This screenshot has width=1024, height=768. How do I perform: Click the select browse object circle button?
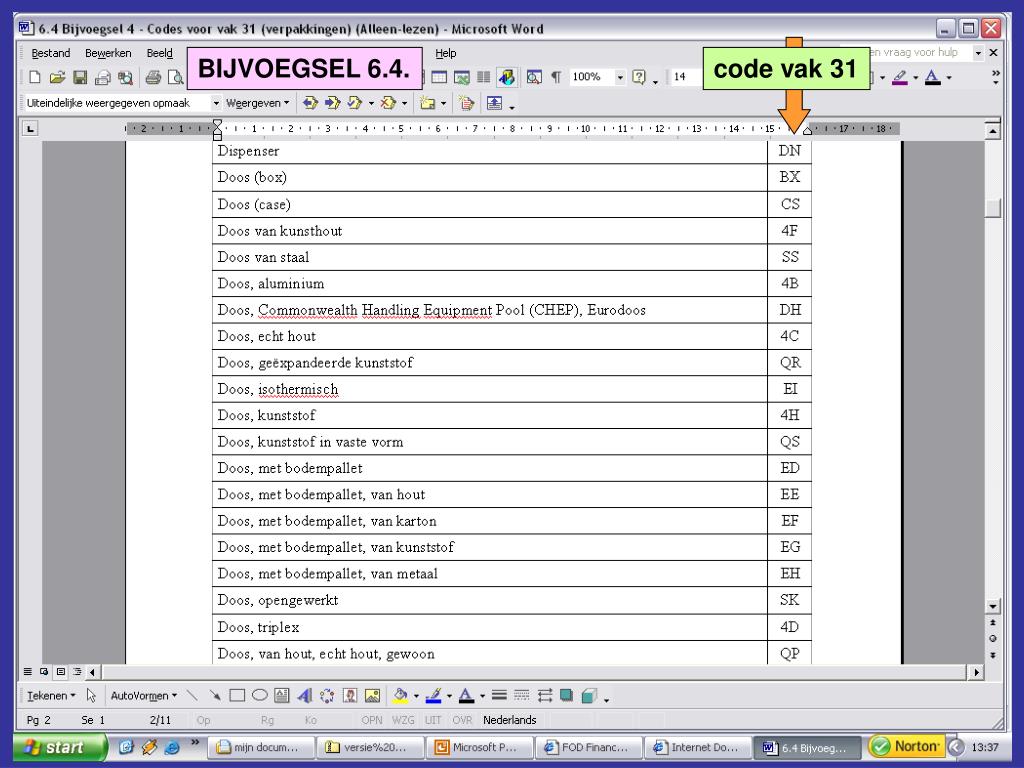pyautogui.click(x=993, y=639)
